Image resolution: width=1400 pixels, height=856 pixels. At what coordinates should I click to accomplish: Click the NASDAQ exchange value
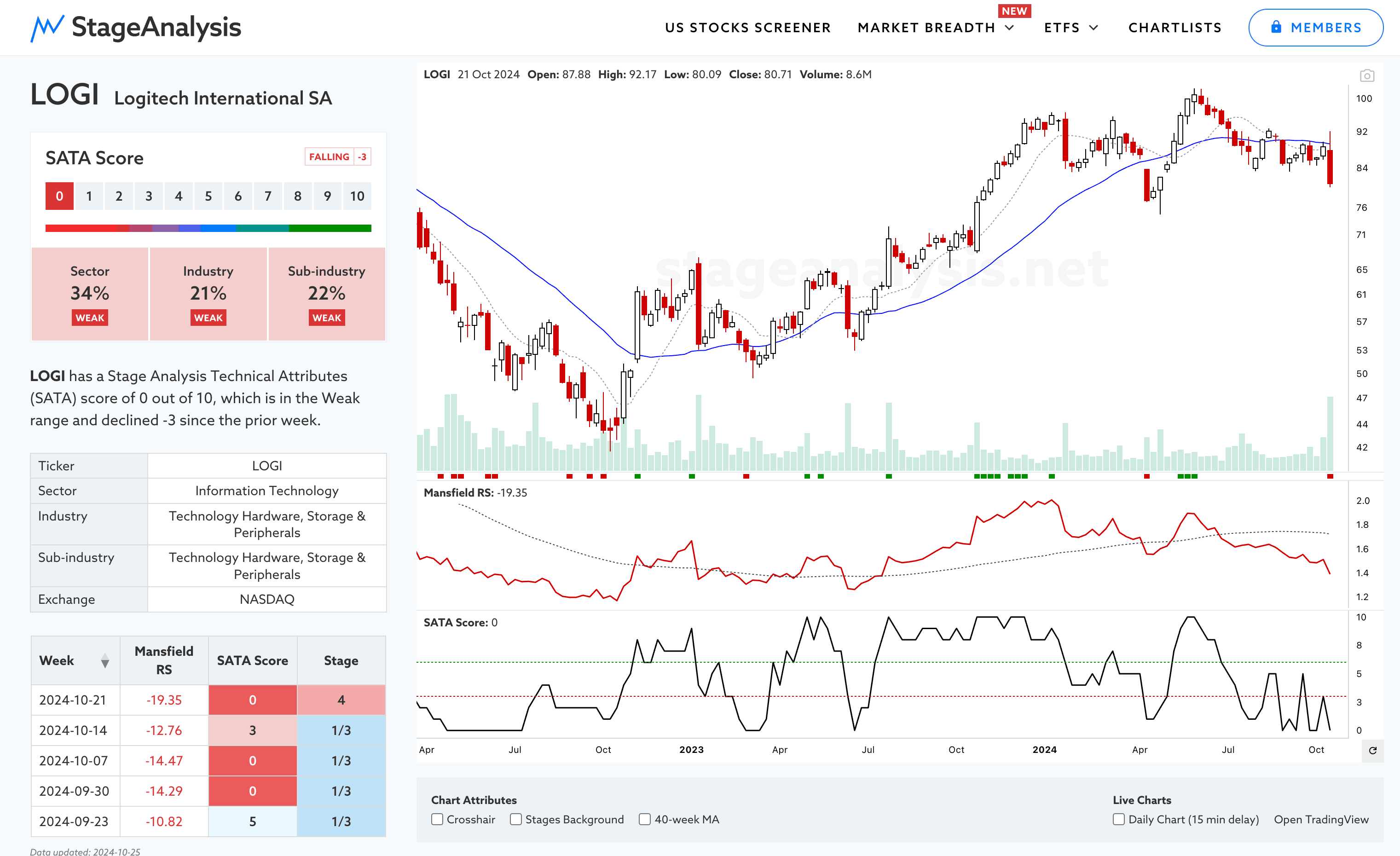tap(267, 599)
